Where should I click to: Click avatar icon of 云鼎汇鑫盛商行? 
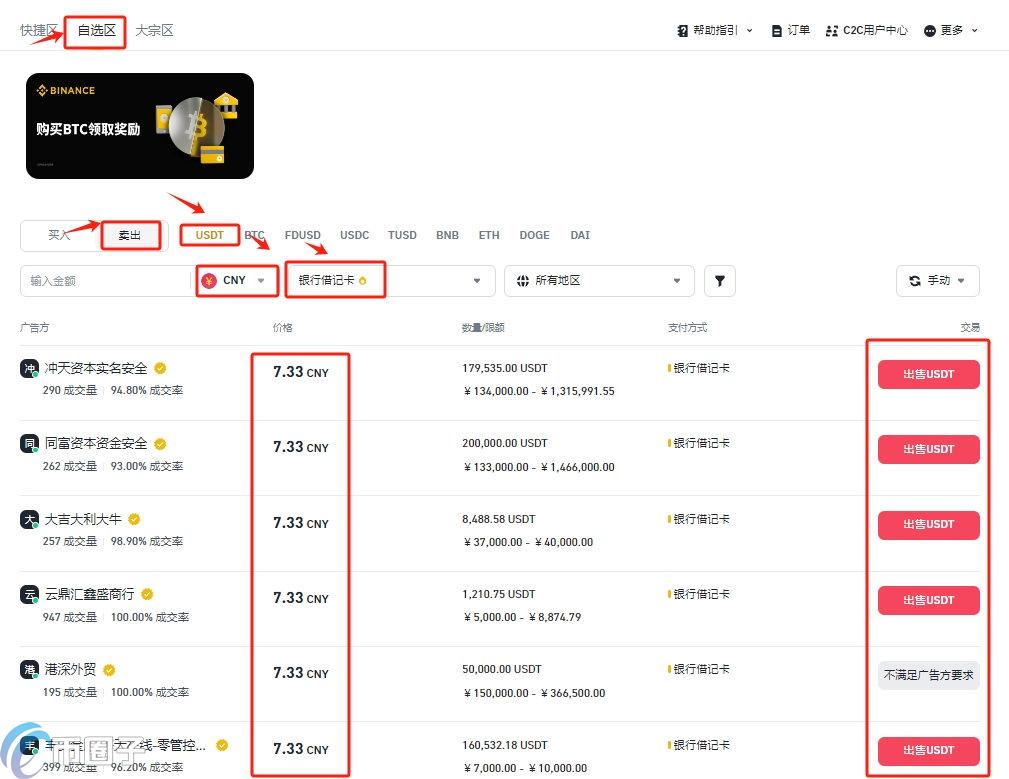30,594
